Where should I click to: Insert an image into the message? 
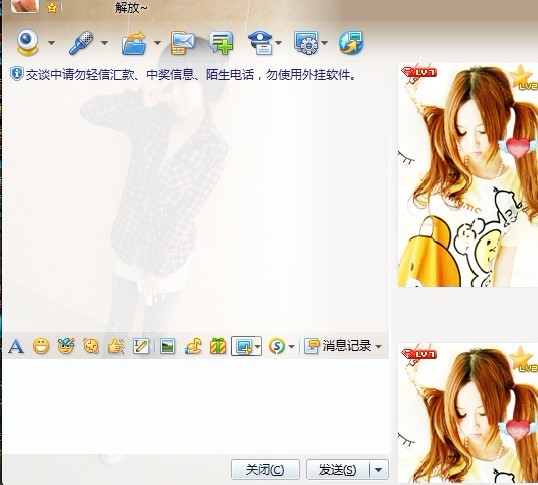click(167, 346)
